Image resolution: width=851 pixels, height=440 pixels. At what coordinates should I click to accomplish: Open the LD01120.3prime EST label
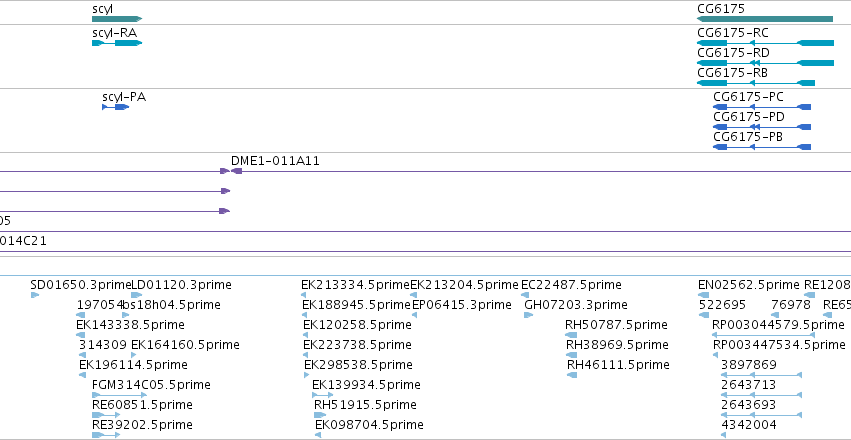[x=182, y=285]
